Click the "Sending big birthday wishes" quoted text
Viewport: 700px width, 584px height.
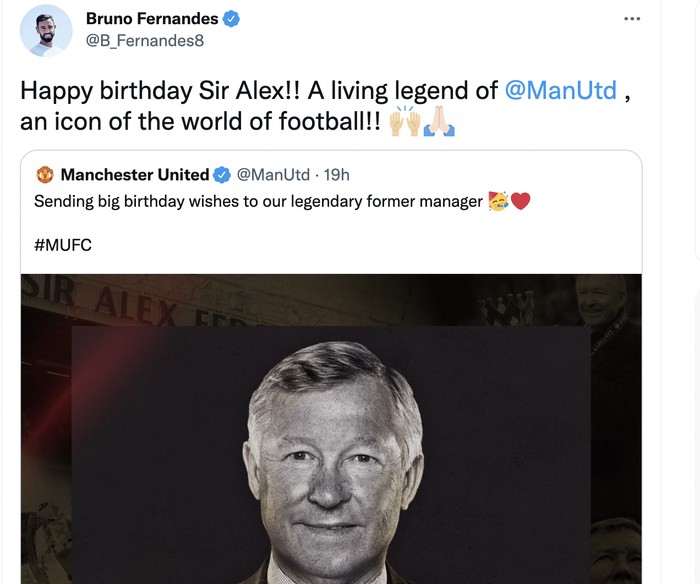258,202
